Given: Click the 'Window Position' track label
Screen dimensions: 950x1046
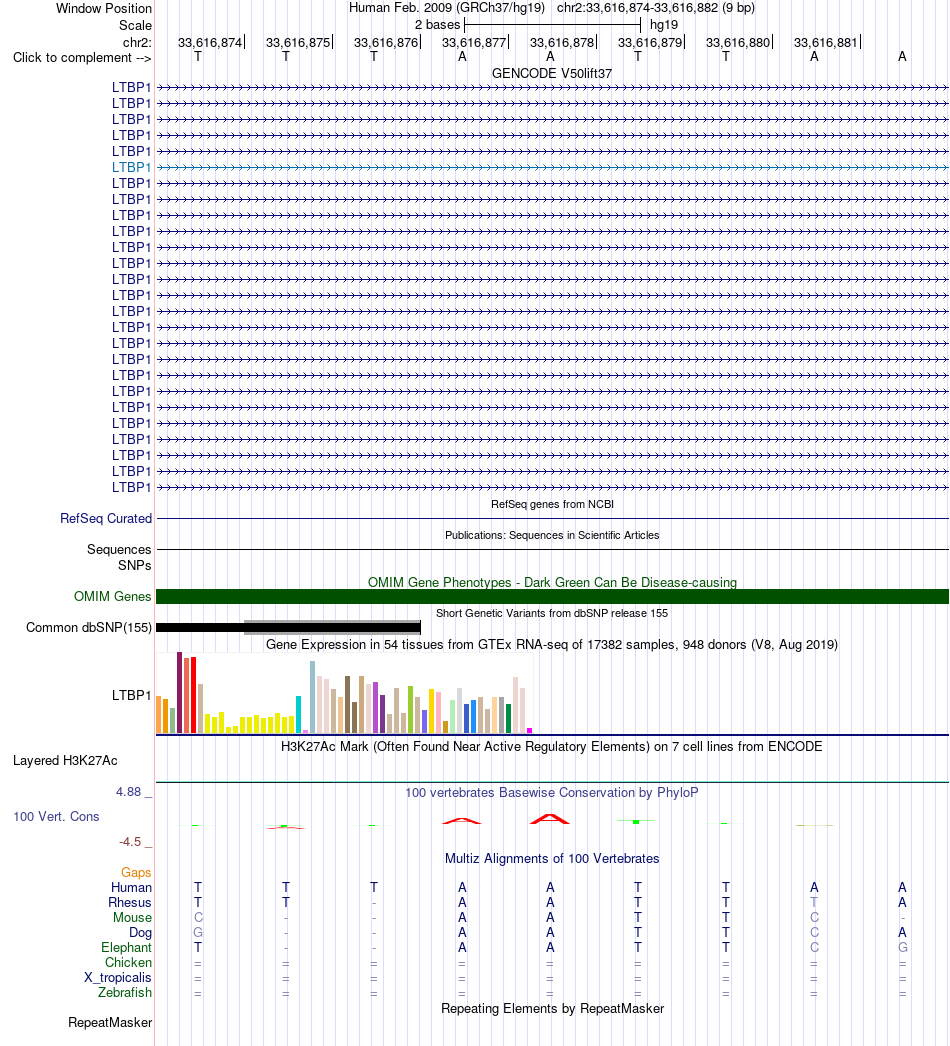Looking at the screenshot, I should click(x=103, y=9).
